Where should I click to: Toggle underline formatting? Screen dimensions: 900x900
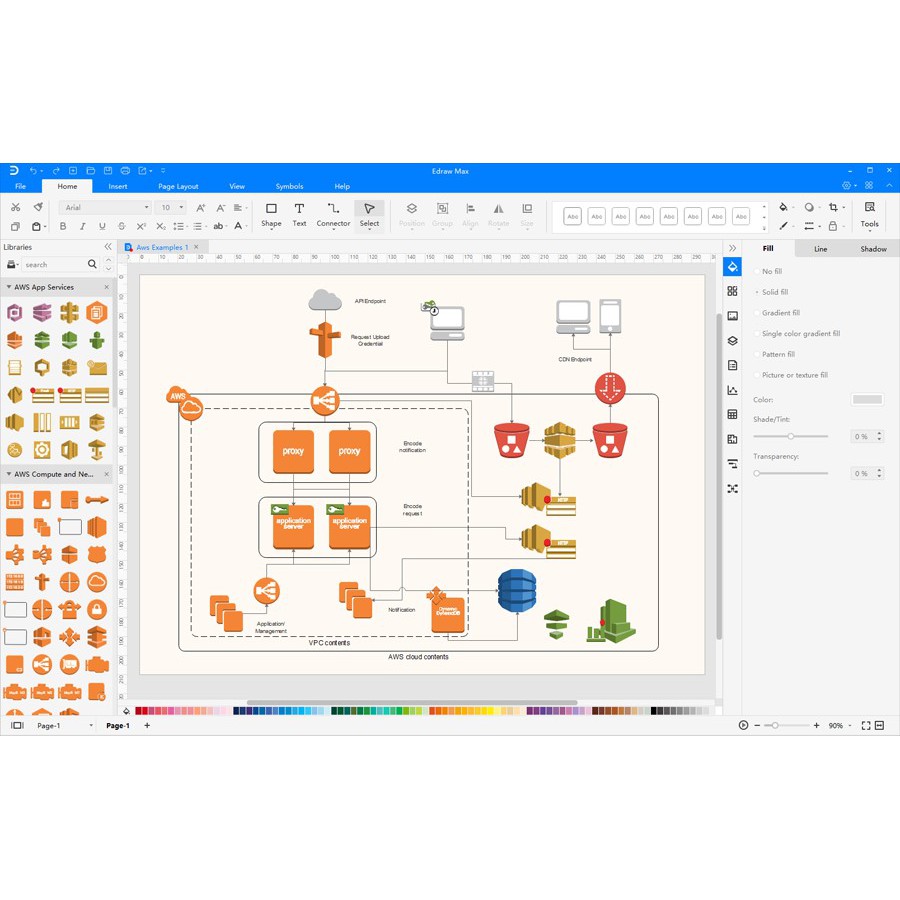[102, 226]
